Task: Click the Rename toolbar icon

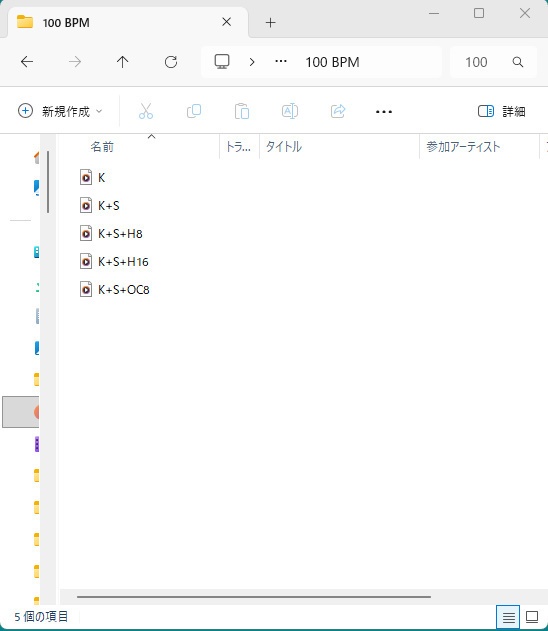Action: click(x=290, y=111)
